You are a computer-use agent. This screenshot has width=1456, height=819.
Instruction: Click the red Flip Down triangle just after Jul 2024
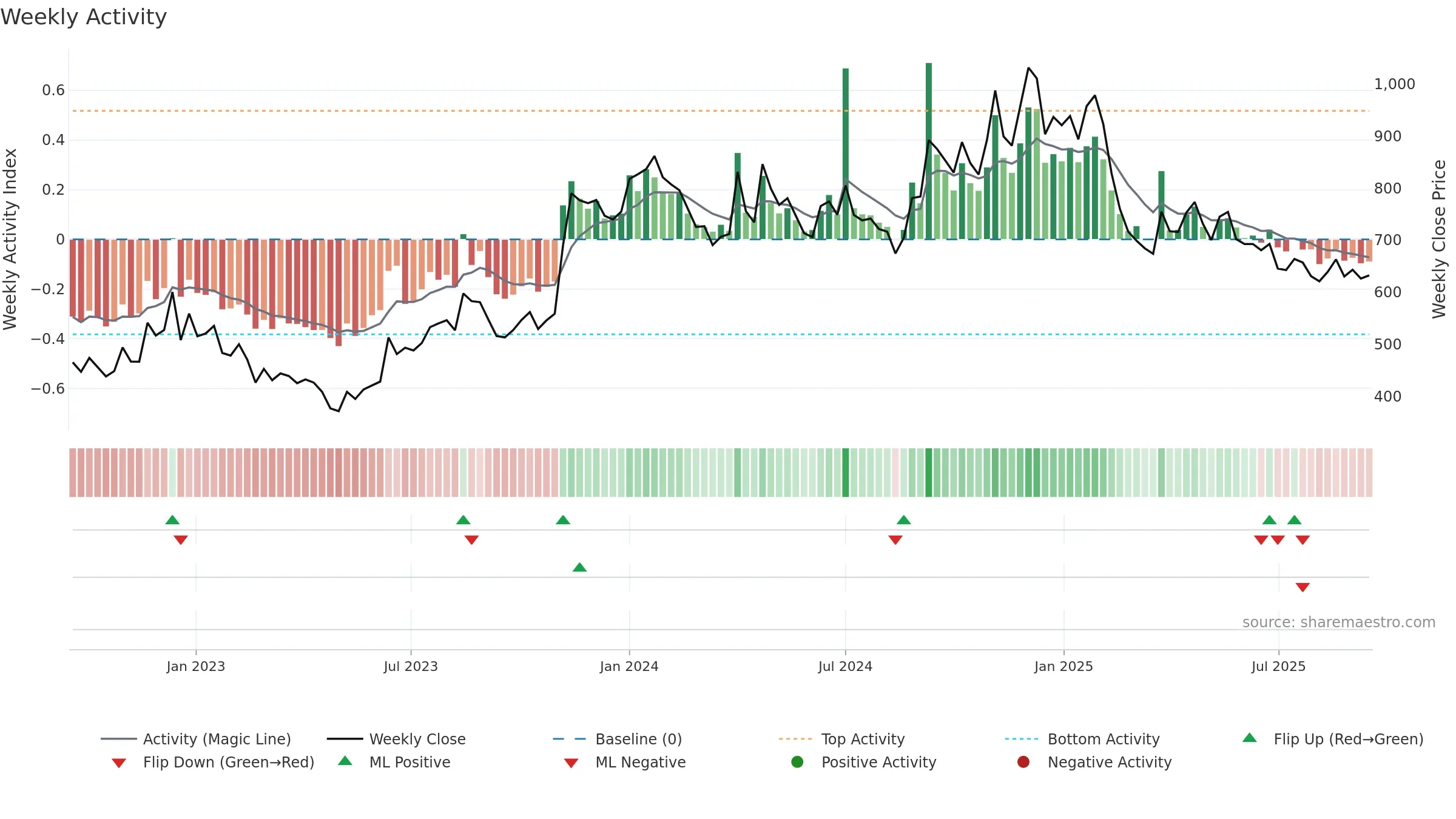pos(895,540)
